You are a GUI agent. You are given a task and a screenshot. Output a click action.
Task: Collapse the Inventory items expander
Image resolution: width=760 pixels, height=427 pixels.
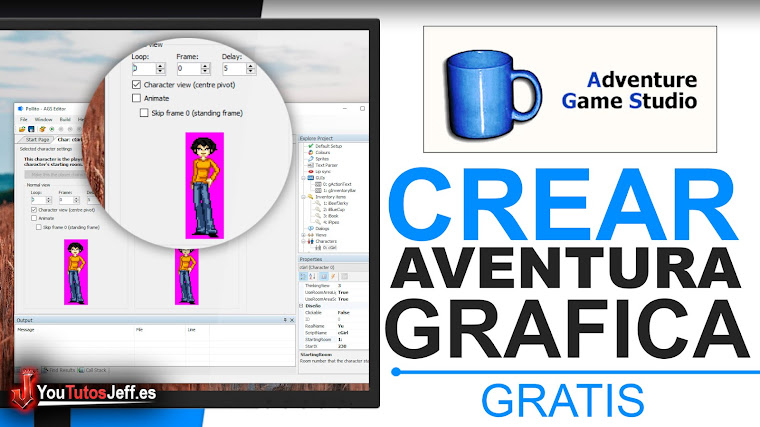point(304,197)
